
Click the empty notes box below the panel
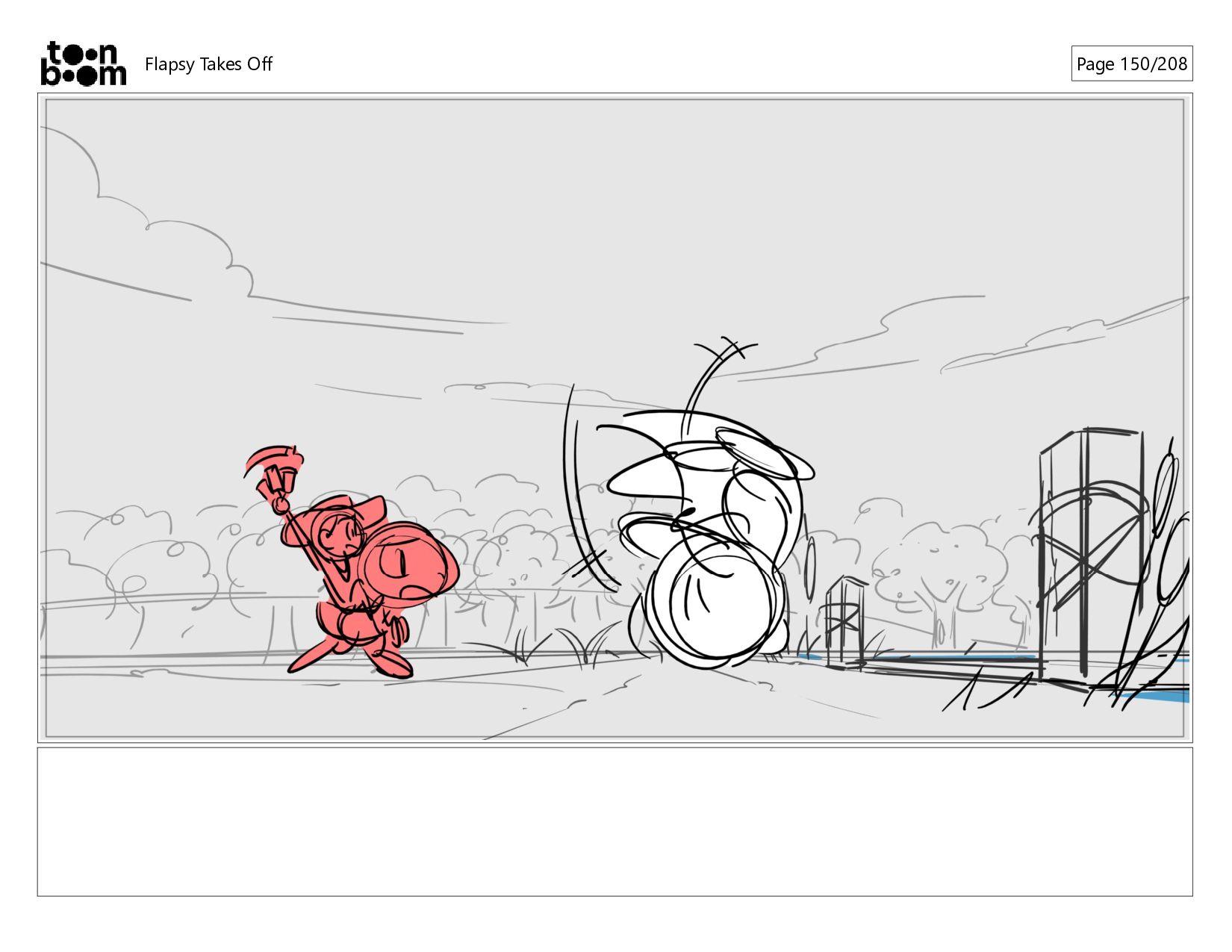click(615, 821)
